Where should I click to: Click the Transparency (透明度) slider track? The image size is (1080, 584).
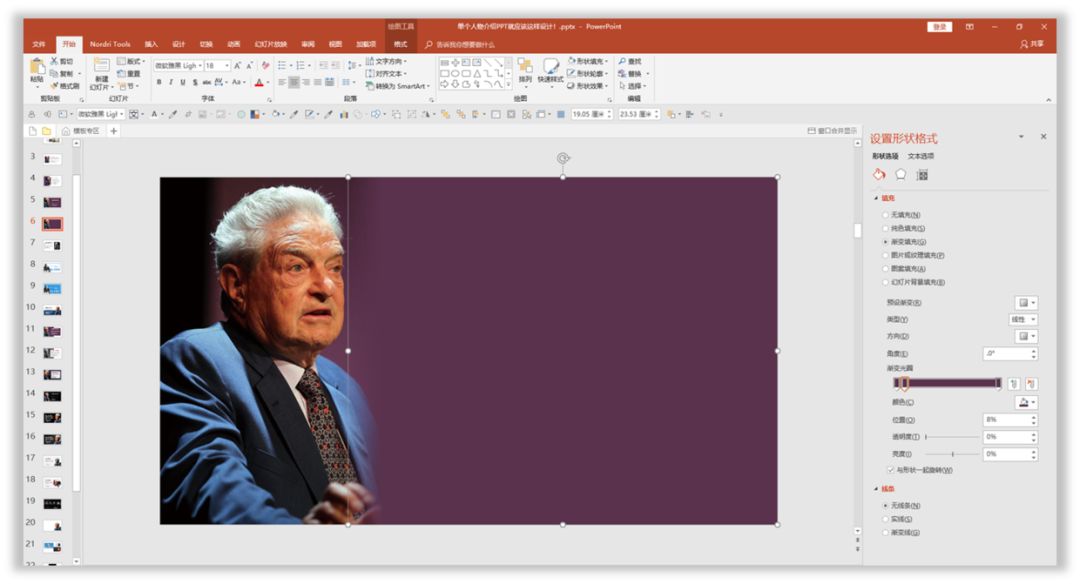pyautogui.click(x=952, y=437)
